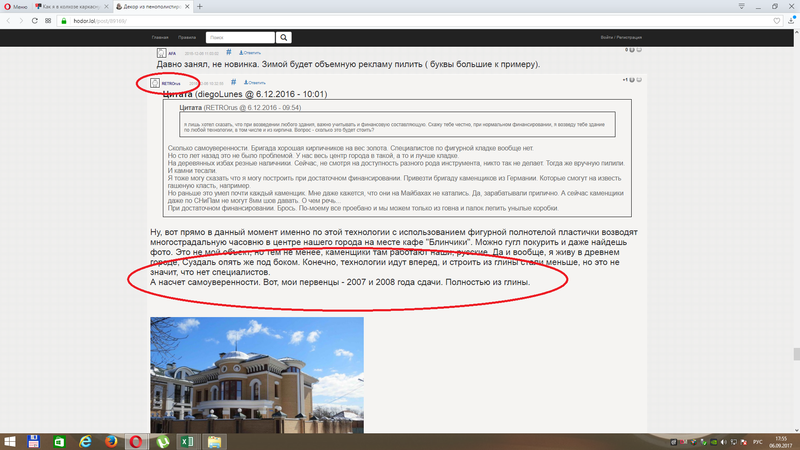
Task: Upvote AFA's comment
Action: 632,50
